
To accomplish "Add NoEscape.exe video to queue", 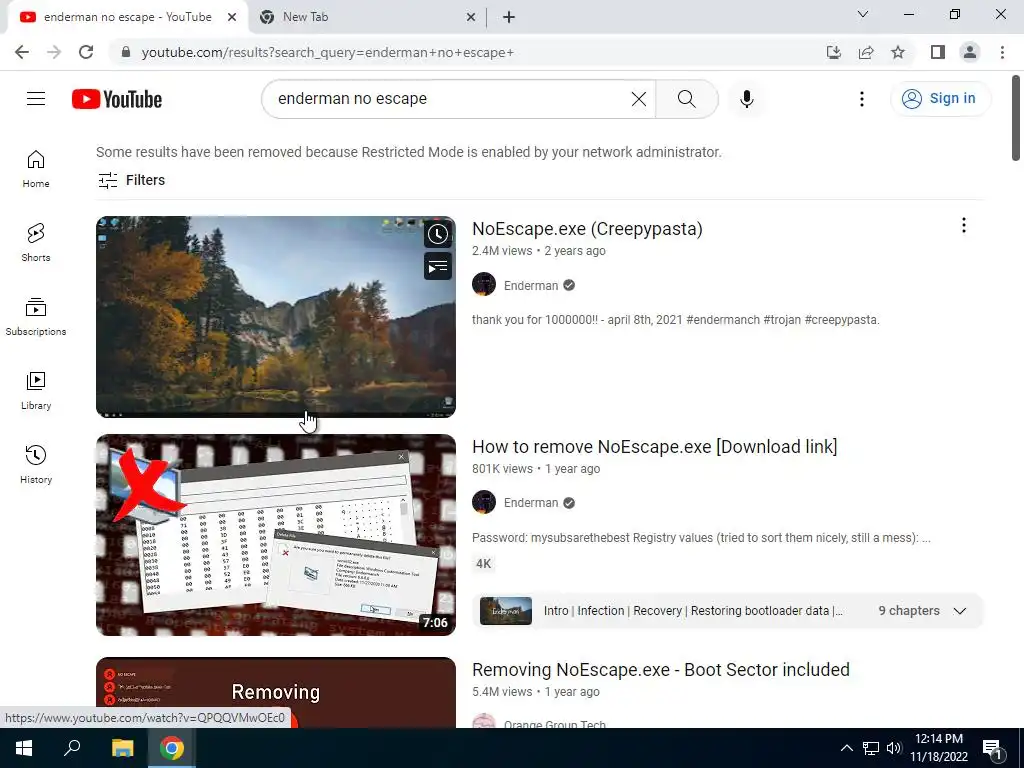I will 438,266.
